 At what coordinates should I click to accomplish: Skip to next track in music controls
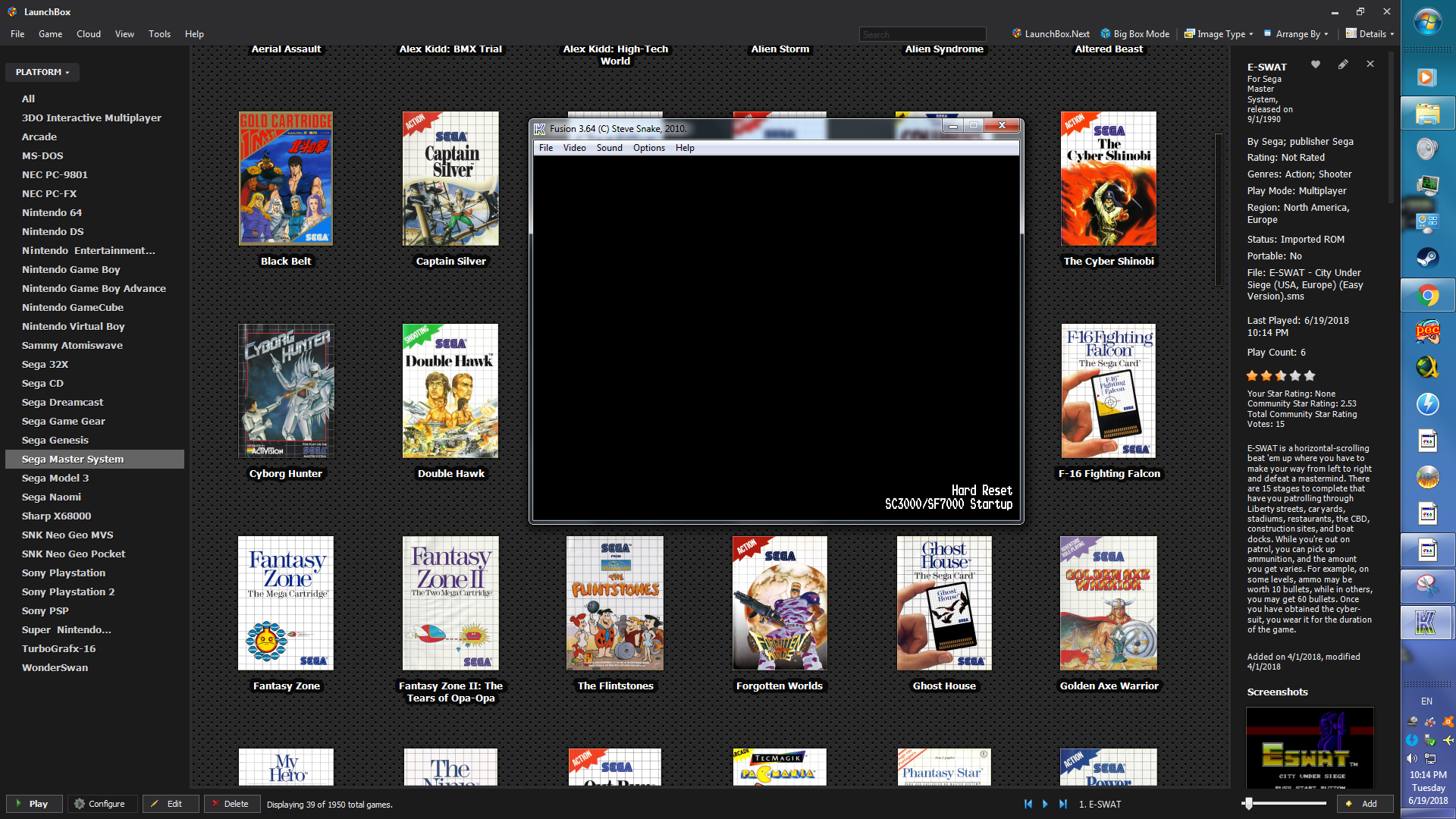click(1063, 804)
